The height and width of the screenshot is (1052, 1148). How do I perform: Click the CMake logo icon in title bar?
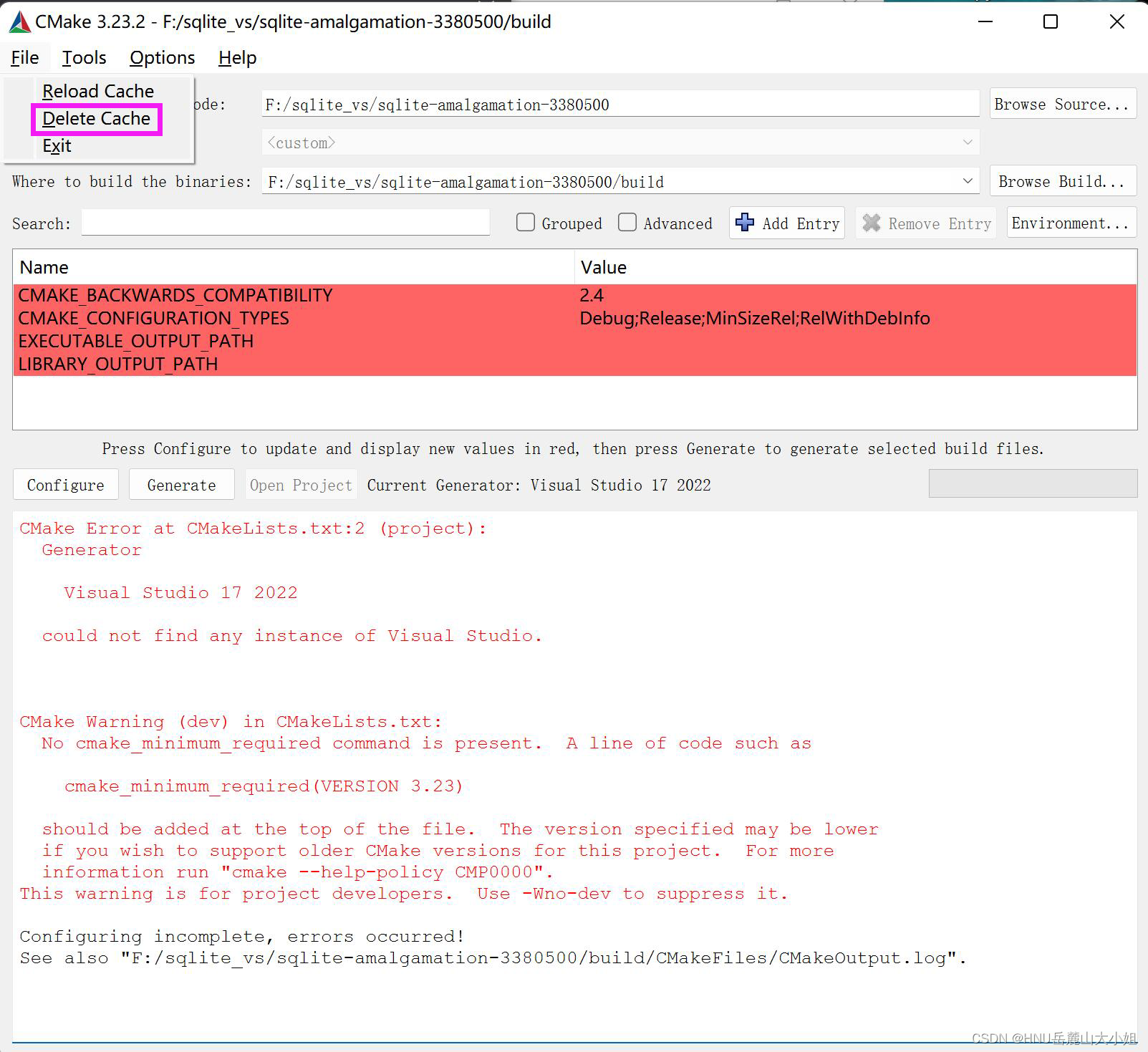(19, 22)
